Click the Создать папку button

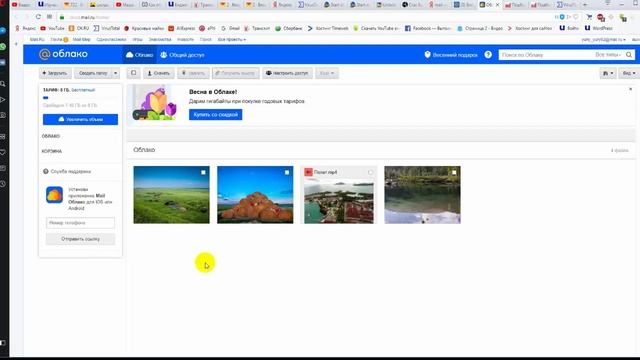click(x=93, y=73)
